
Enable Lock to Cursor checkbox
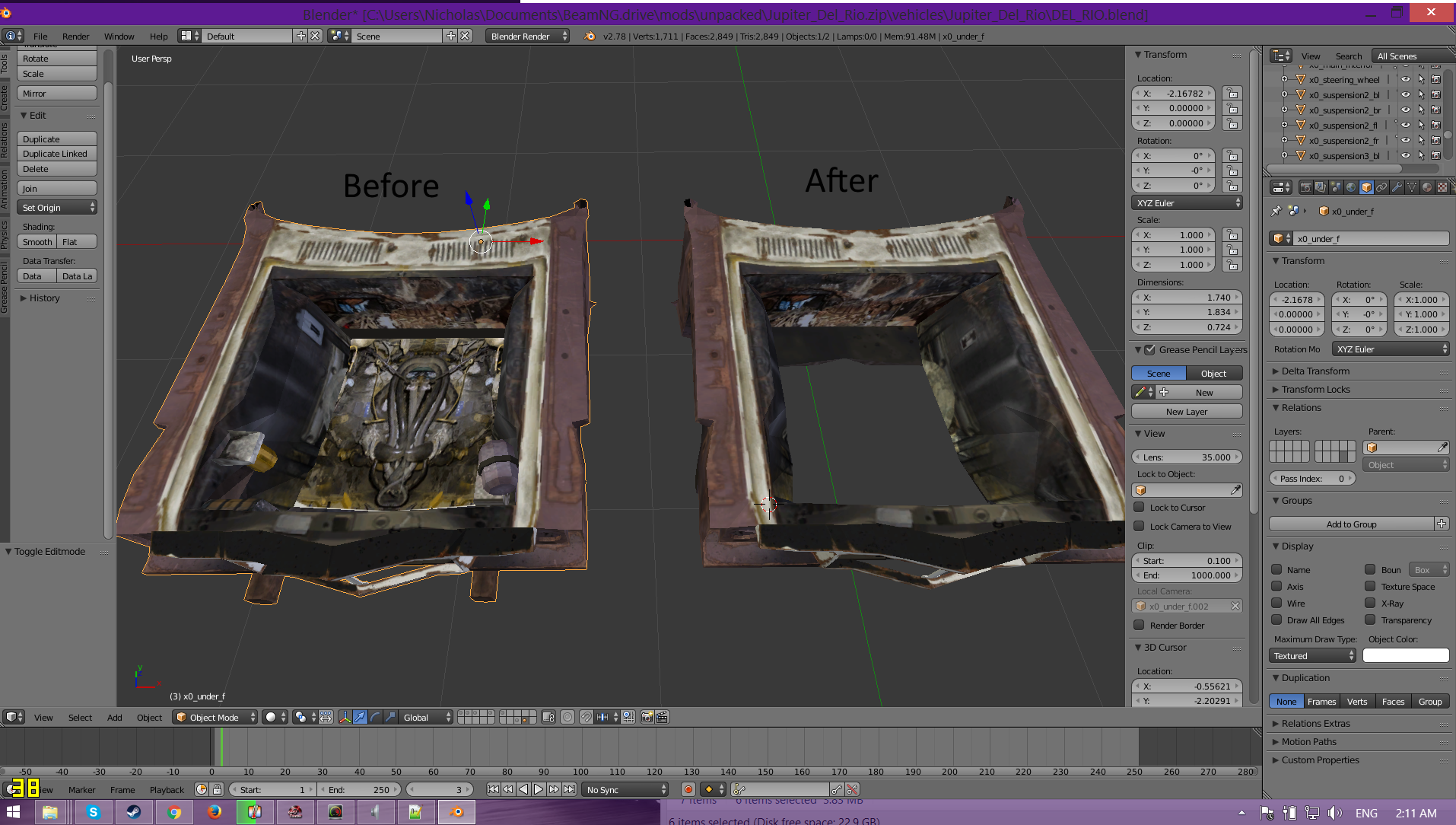[x=1139, y=507]
